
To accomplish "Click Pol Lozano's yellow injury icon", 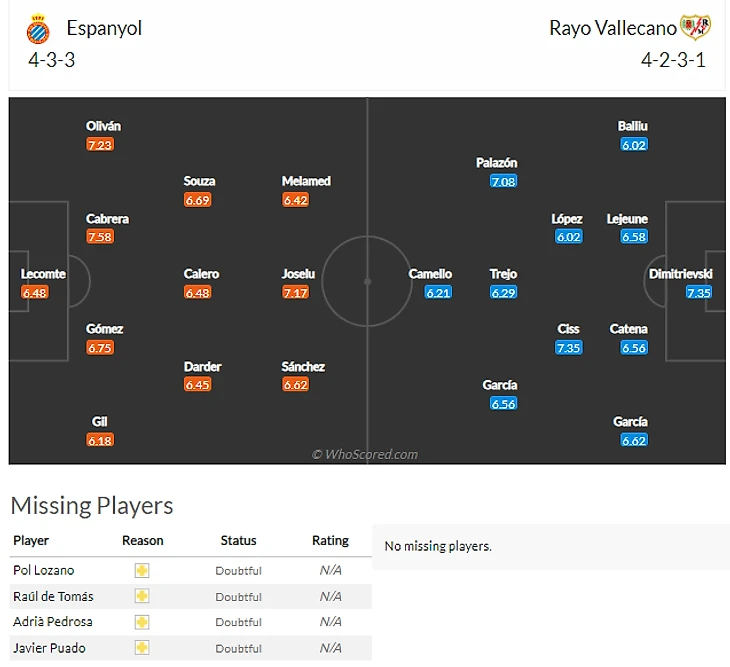I will tap(142, 570).
